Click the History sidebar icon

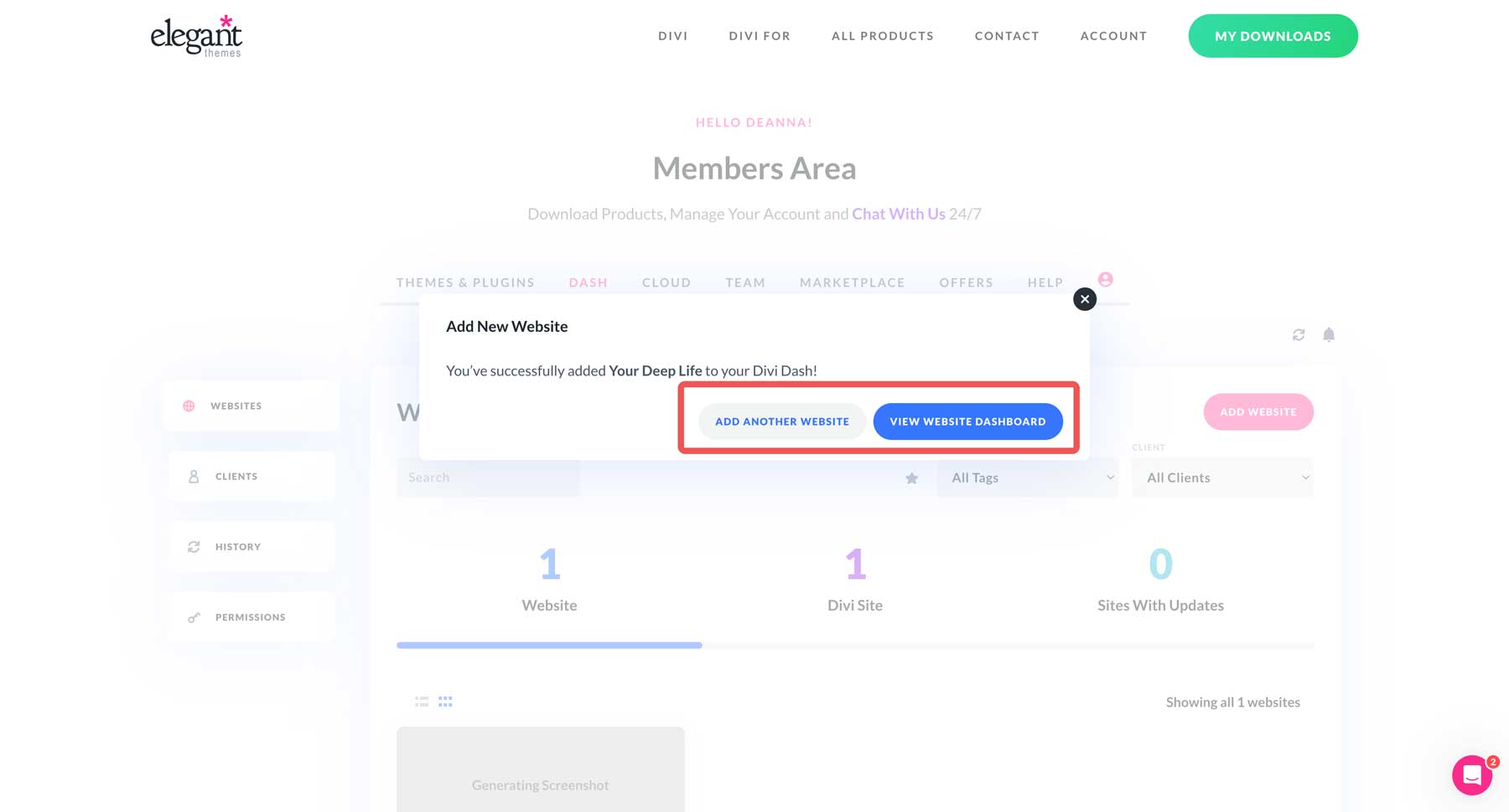[194, 546]
